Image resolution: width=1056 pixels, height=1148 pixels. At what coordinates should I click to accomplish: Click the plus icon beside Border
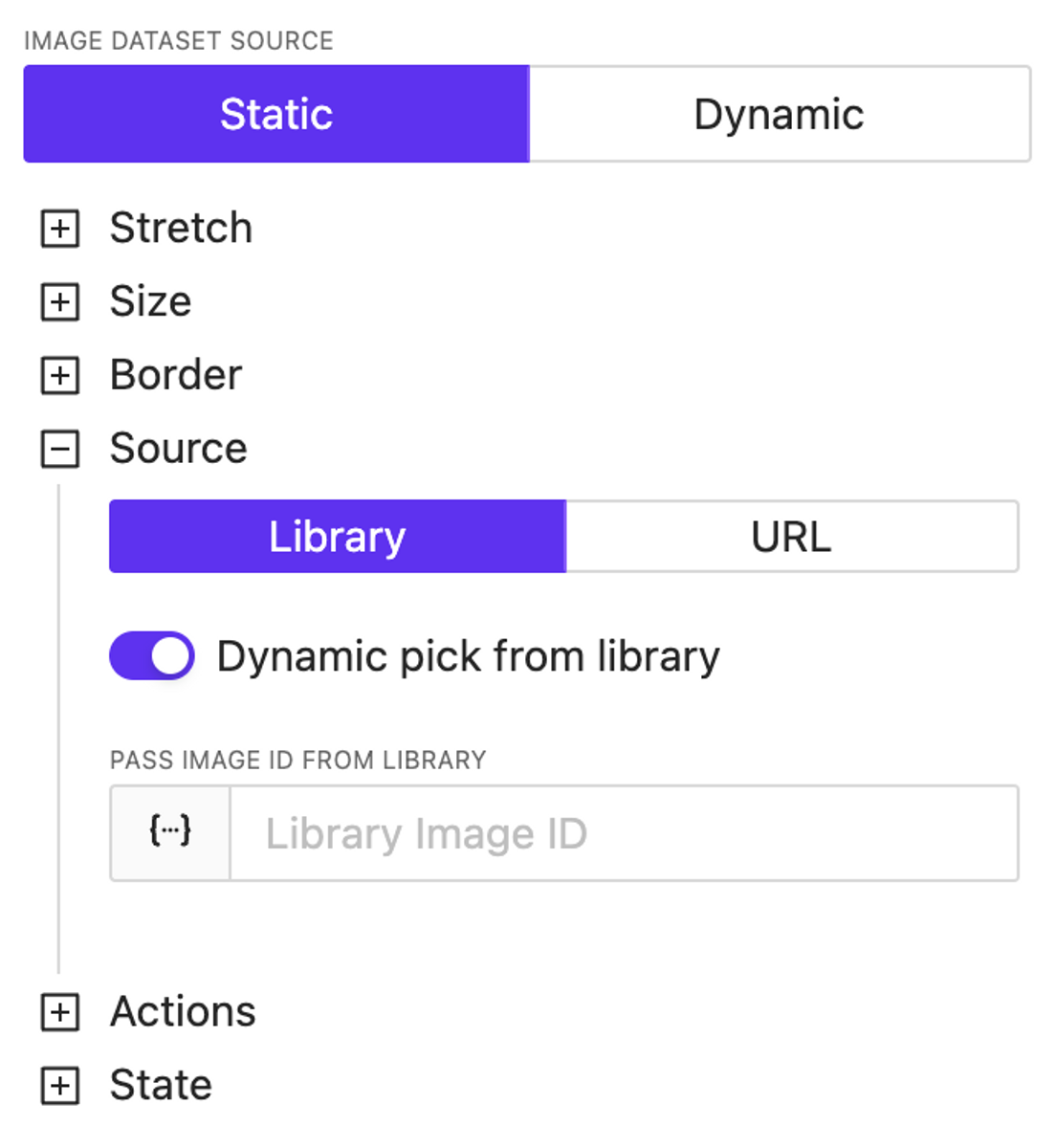click(60, 375)
